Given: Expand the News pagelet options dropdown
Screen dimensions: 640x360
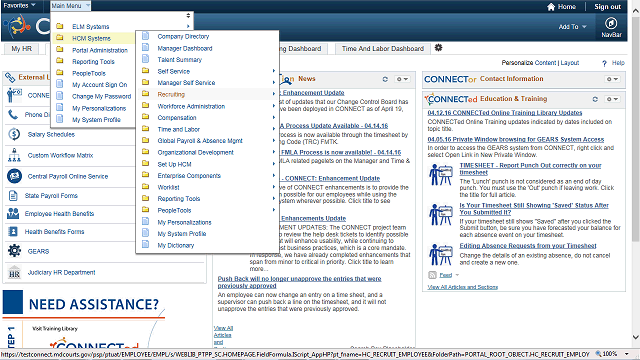Looking at the screenshot, I should (x=402, y=79).
